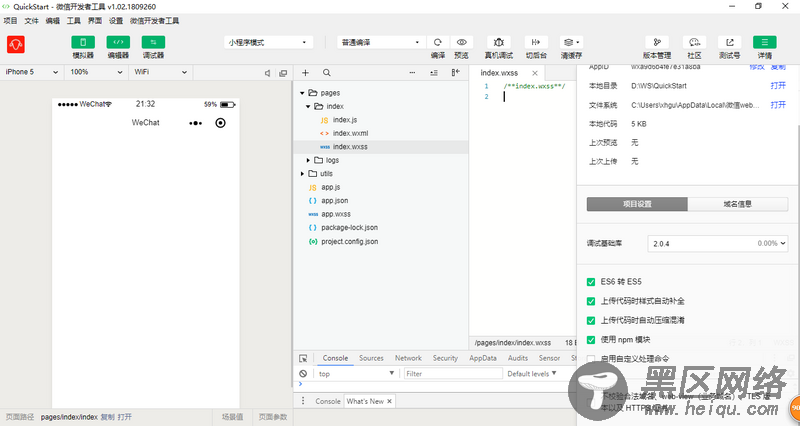Click the simulator capsule close circle icon
The width and height of the screenshot is (800, 426).
pyautogui.click(x=220, y=122)
